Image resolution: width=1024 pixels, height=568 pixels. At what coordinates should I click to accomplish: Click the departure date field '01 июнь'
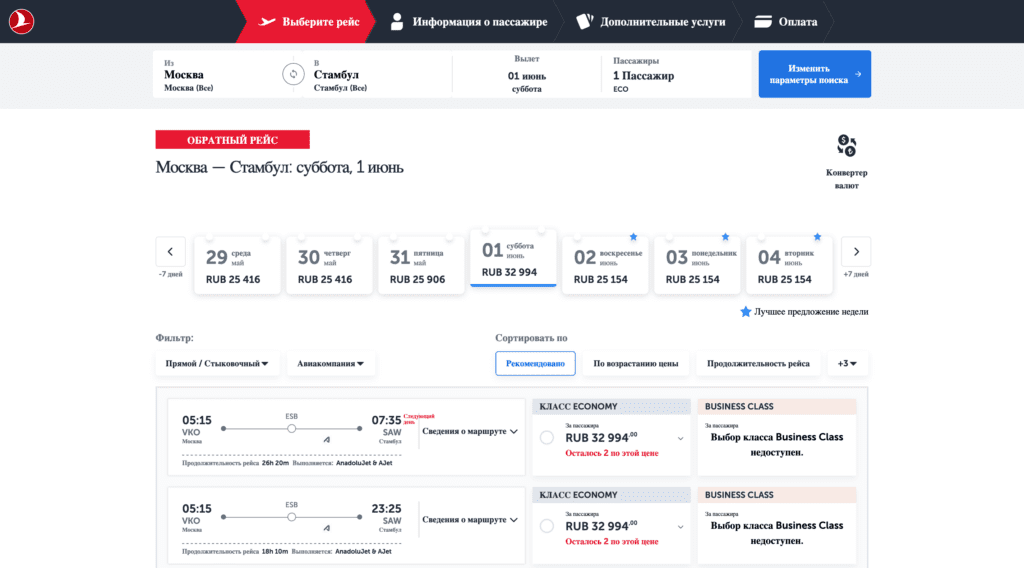[x=526, y=74]
